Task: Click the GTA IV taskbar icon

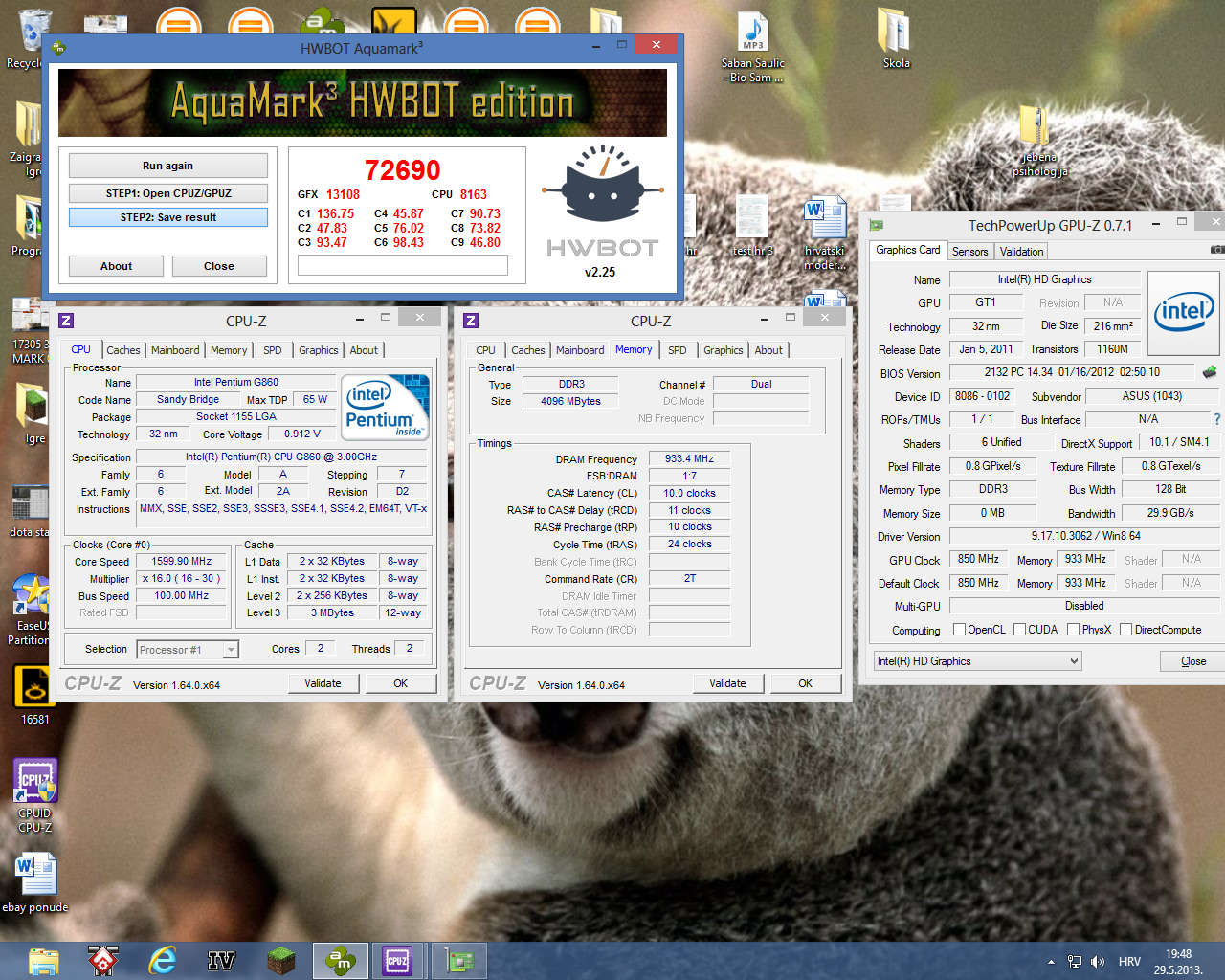Action: coord(221,961)
